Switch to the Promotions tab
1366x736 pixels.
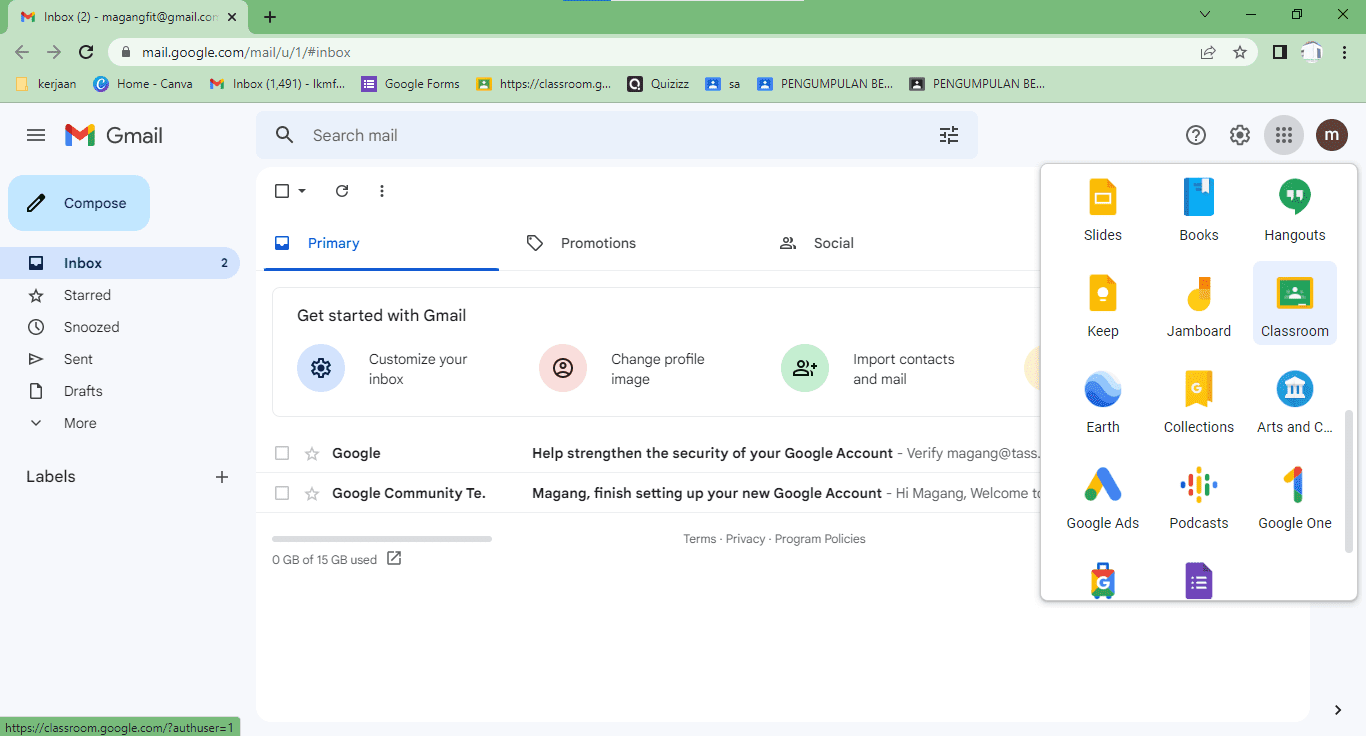tap(598, 242)
